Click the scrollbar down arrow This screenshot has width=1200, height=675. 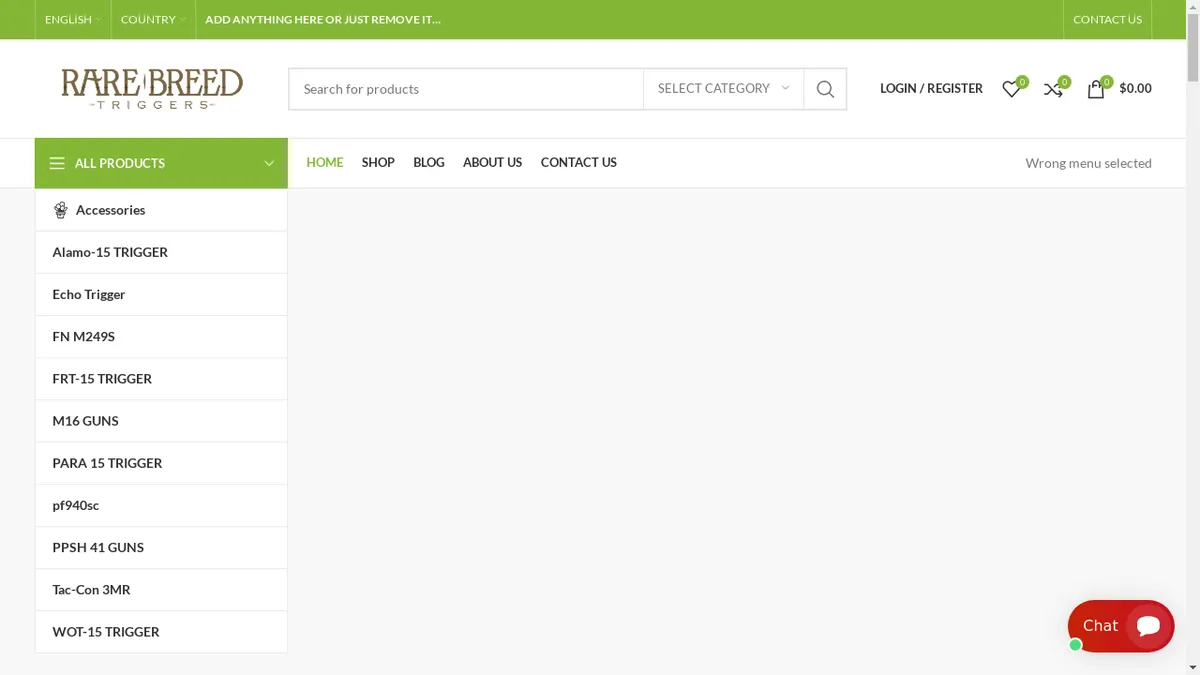point(1193,667)
